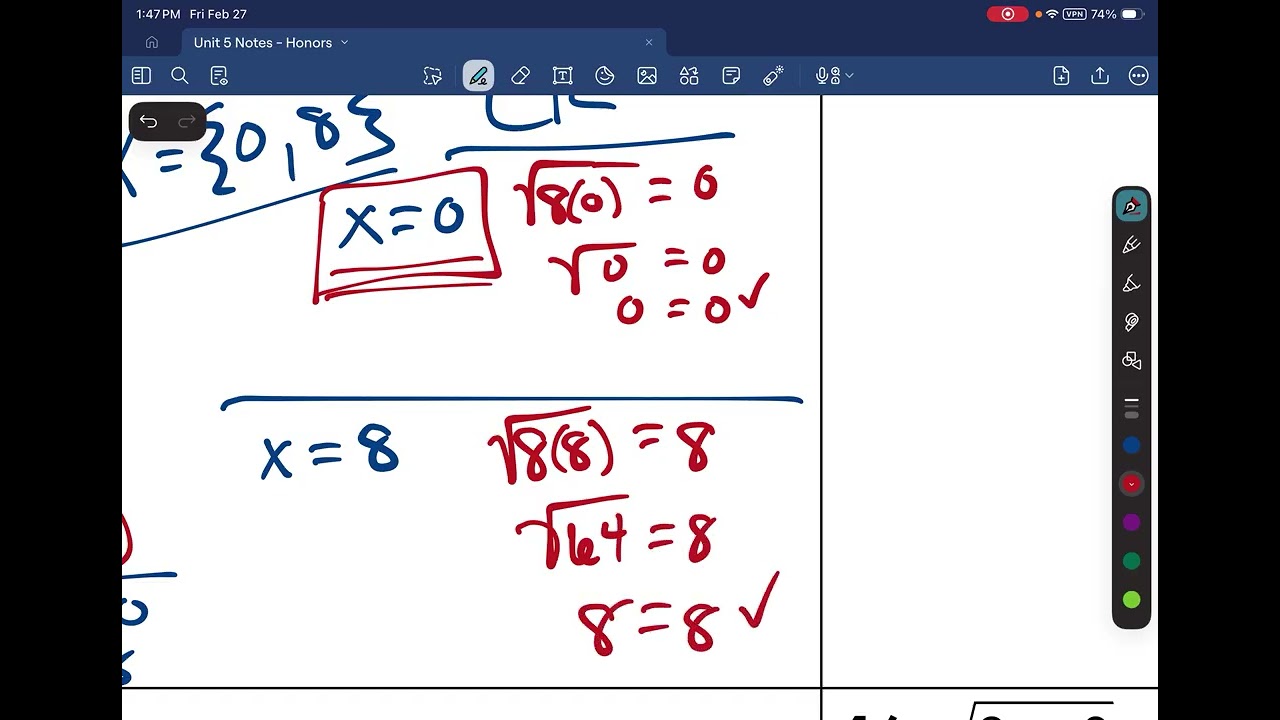Open the Unit 5 Notes title dropdown
Image resolution: width=1280 pixels, height=720 pixels.
tap(344, 42)
